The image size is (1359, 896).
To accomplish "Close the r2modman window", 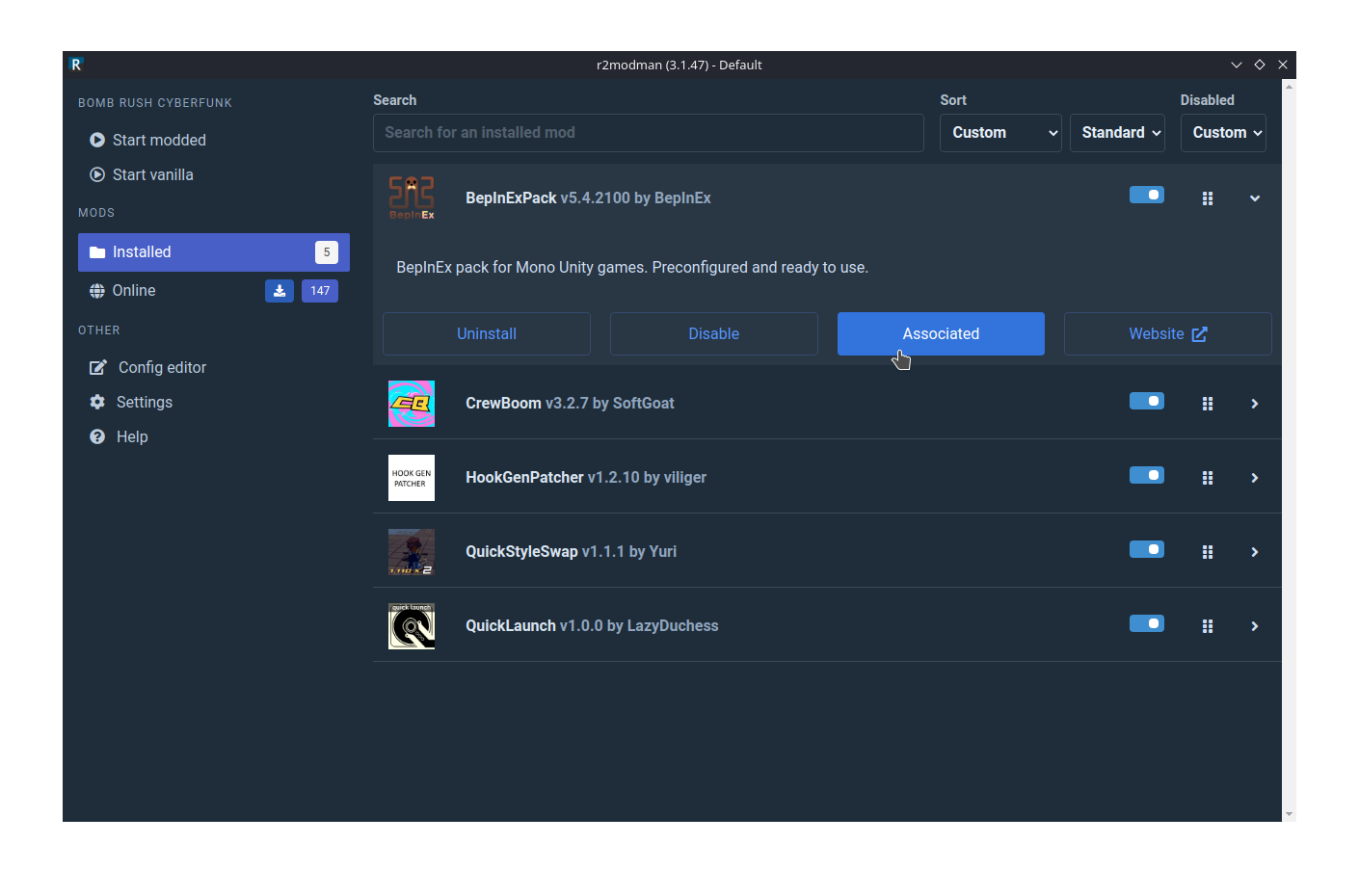I will coord(1283,65).
